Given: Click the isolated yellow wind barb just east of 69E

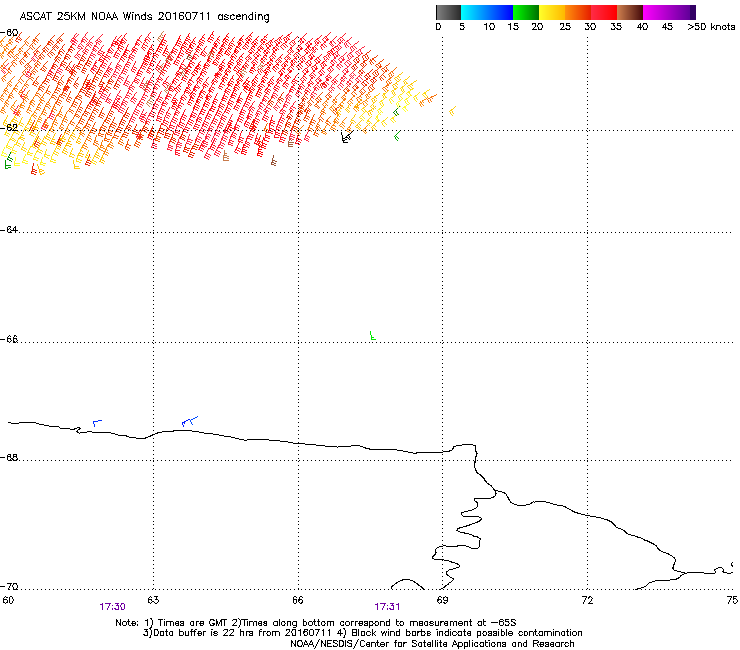Looking at the screenshot, I should (x=453, y=111).
